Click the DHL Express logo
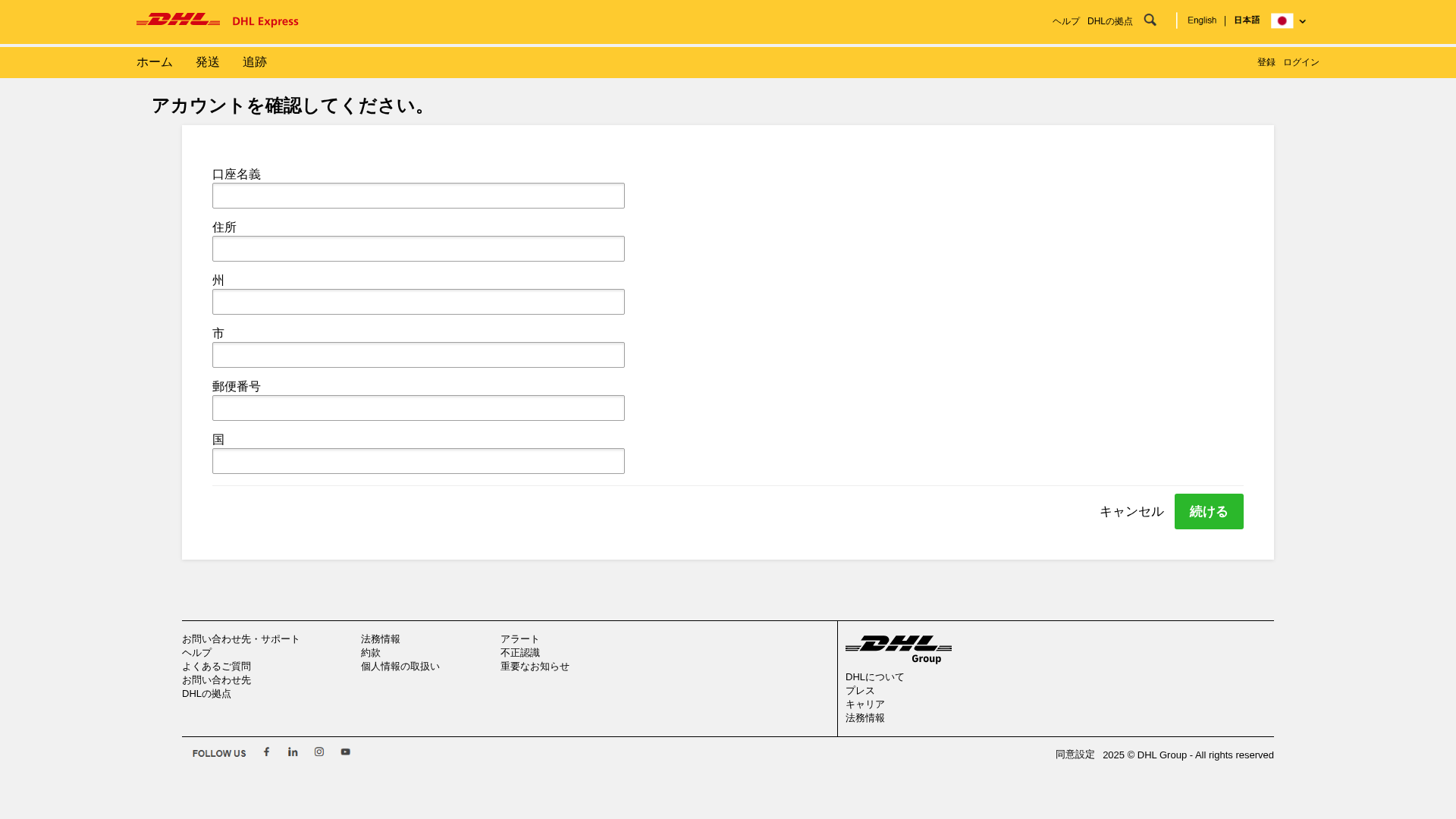The image size is (1456, 819). (x=216, y=21)
